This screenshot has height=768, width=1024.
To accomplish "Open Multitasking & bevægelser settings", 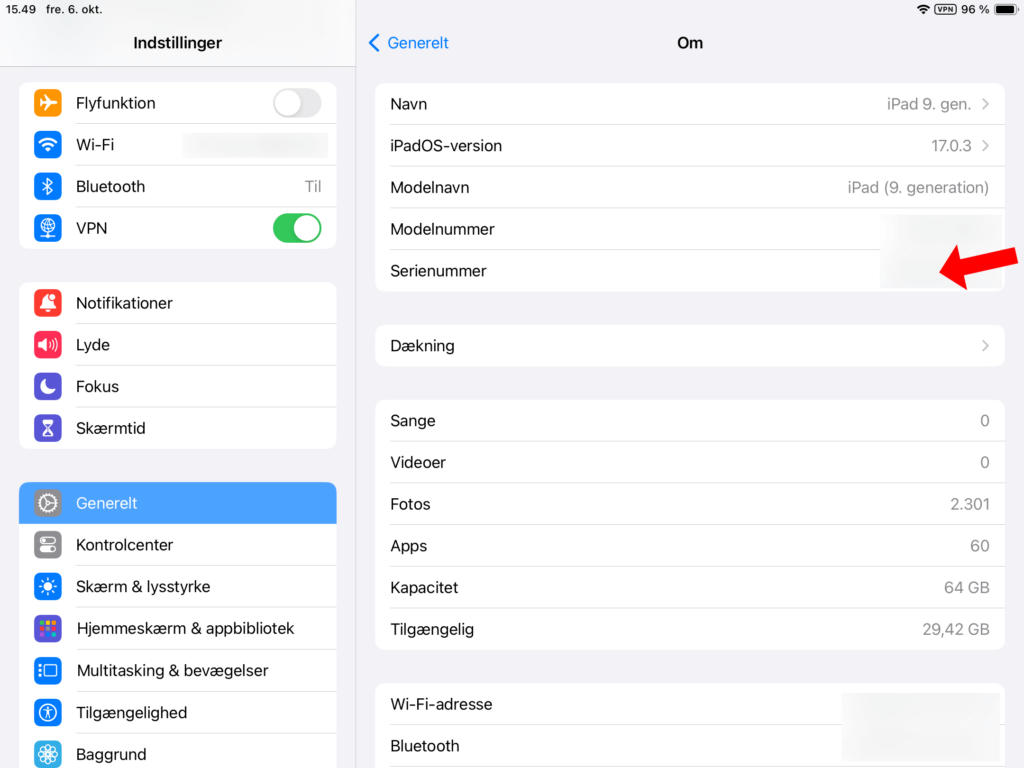I will click(x=178, y=671).
